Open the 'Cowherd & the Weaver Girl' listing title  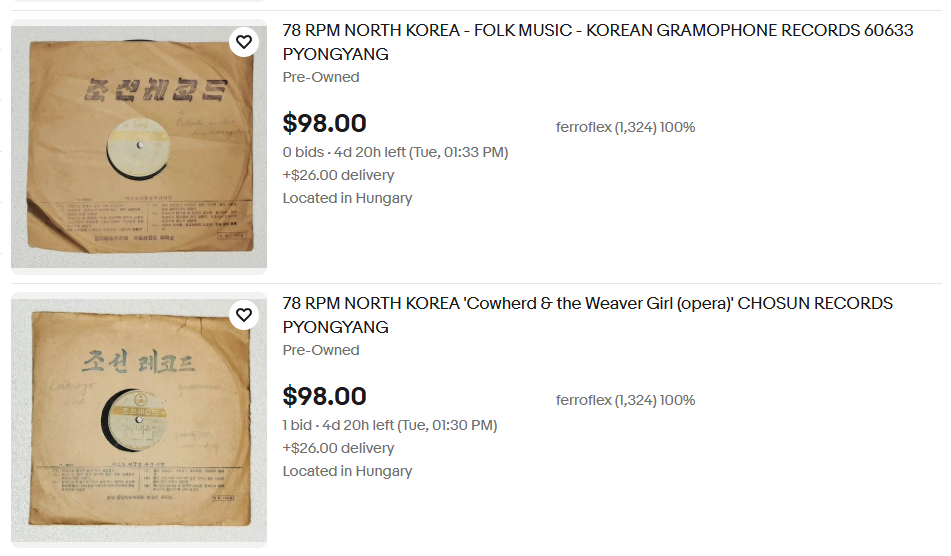[x=587, y=304]
